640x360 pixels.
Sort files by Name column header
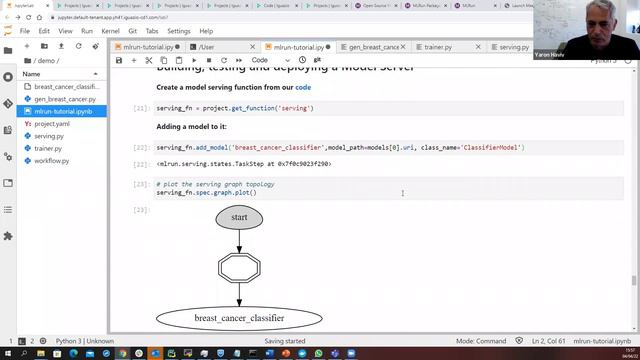click(61, 74)
